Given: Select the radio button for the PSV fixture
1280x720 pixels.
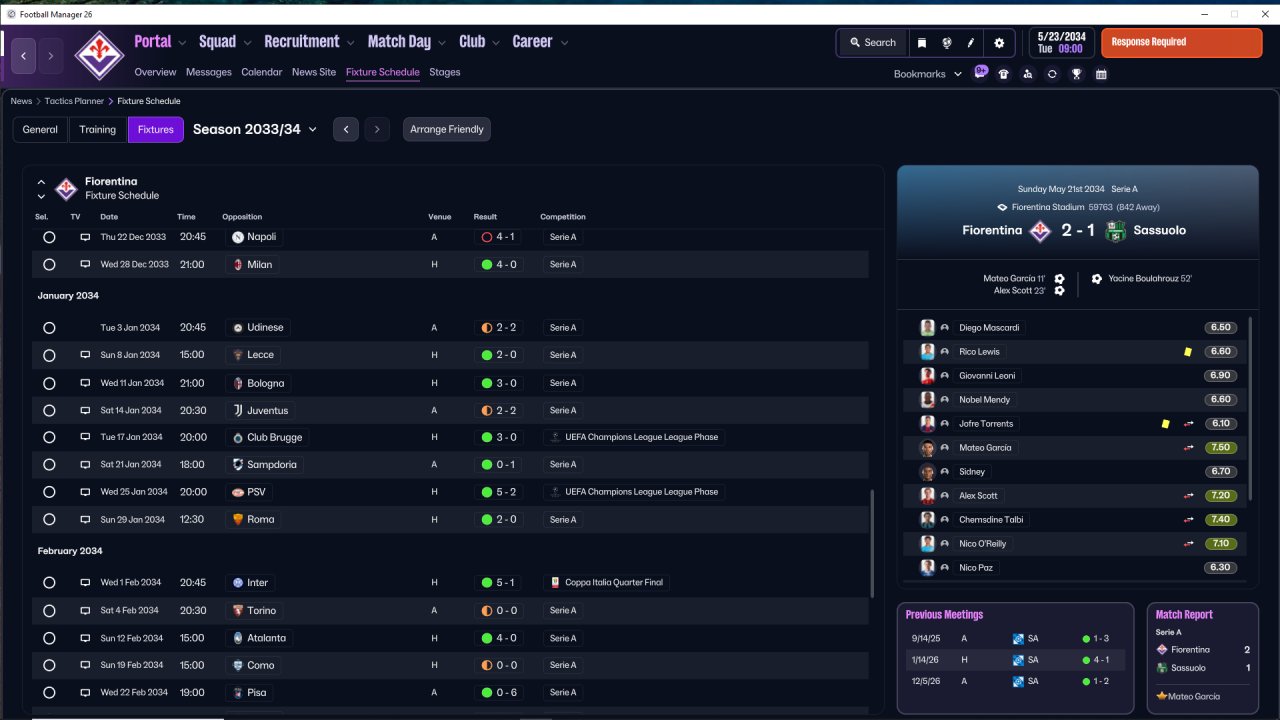Looking at the screenshot, I should 49,492.
